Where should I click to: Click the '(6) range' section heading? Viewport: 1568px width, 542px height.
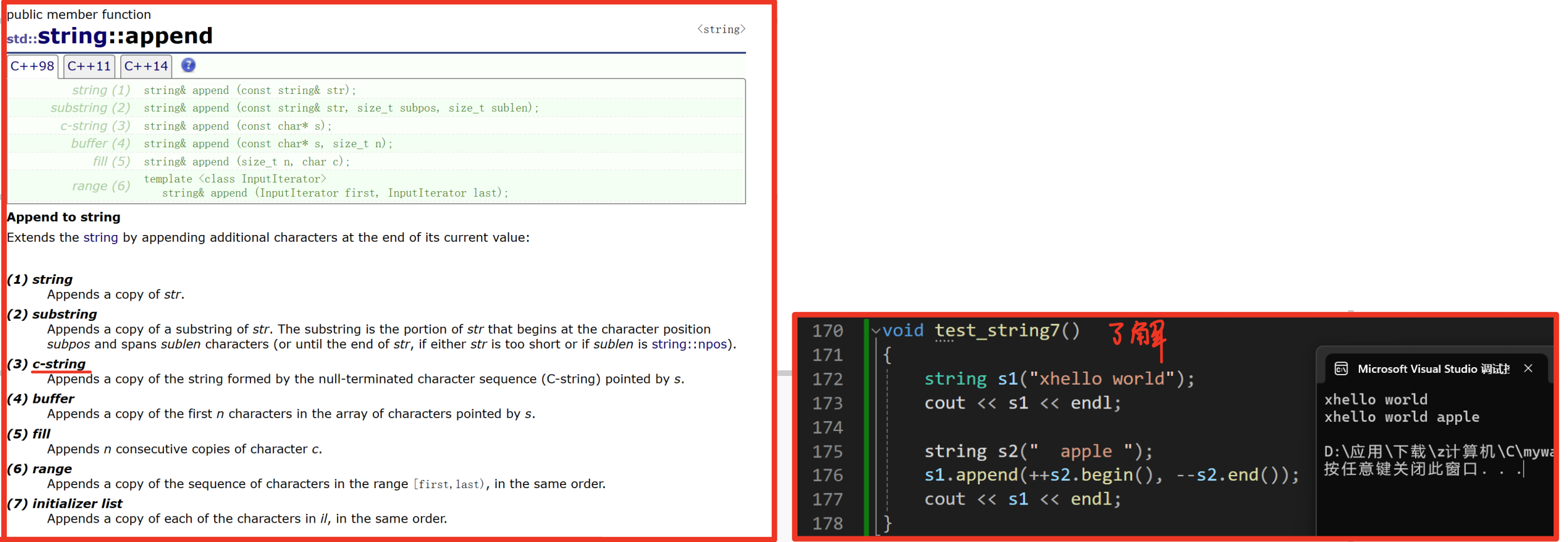[x=39, y=469]
